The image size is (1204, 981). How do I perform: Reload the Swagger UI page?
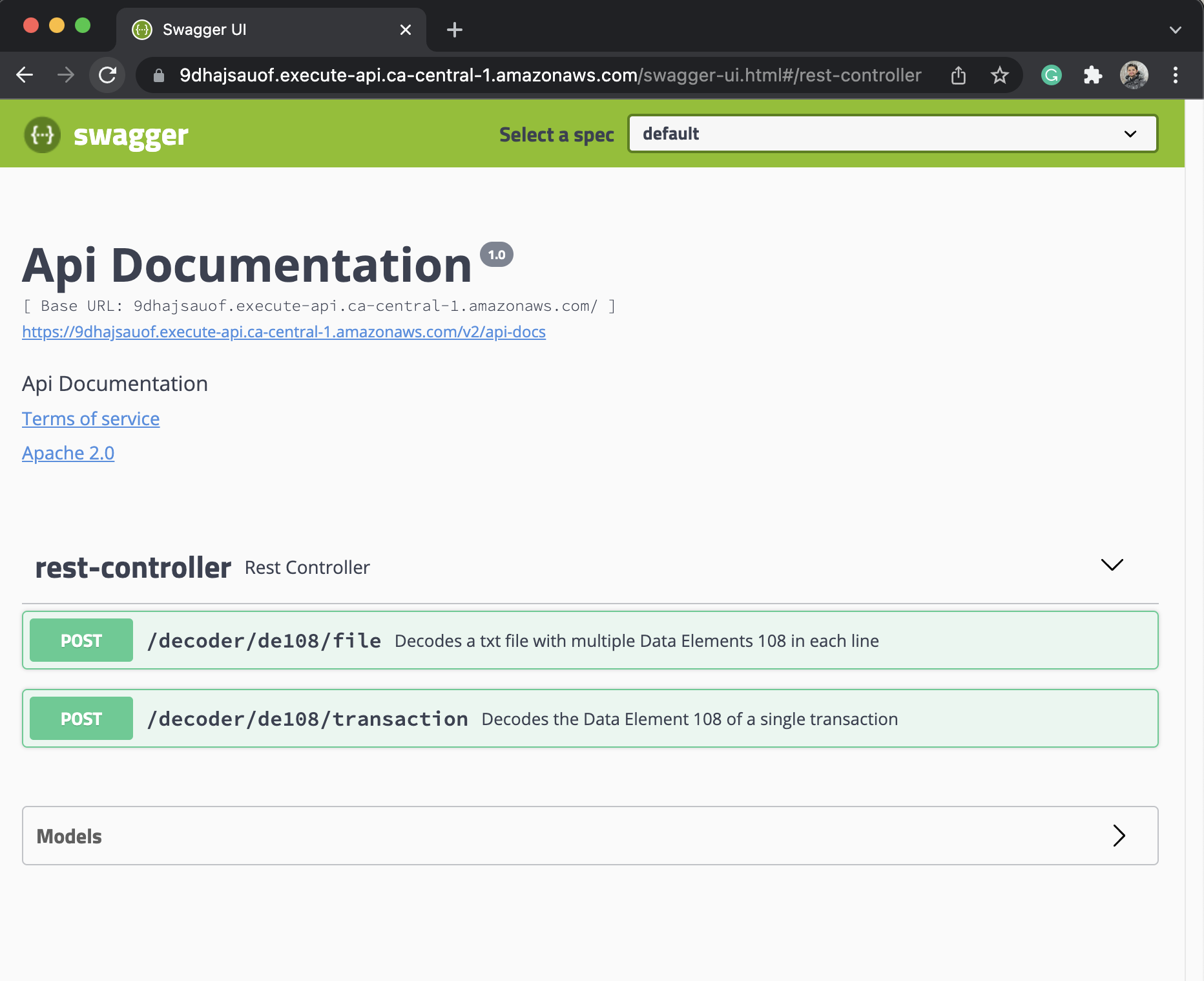(107, 75)
